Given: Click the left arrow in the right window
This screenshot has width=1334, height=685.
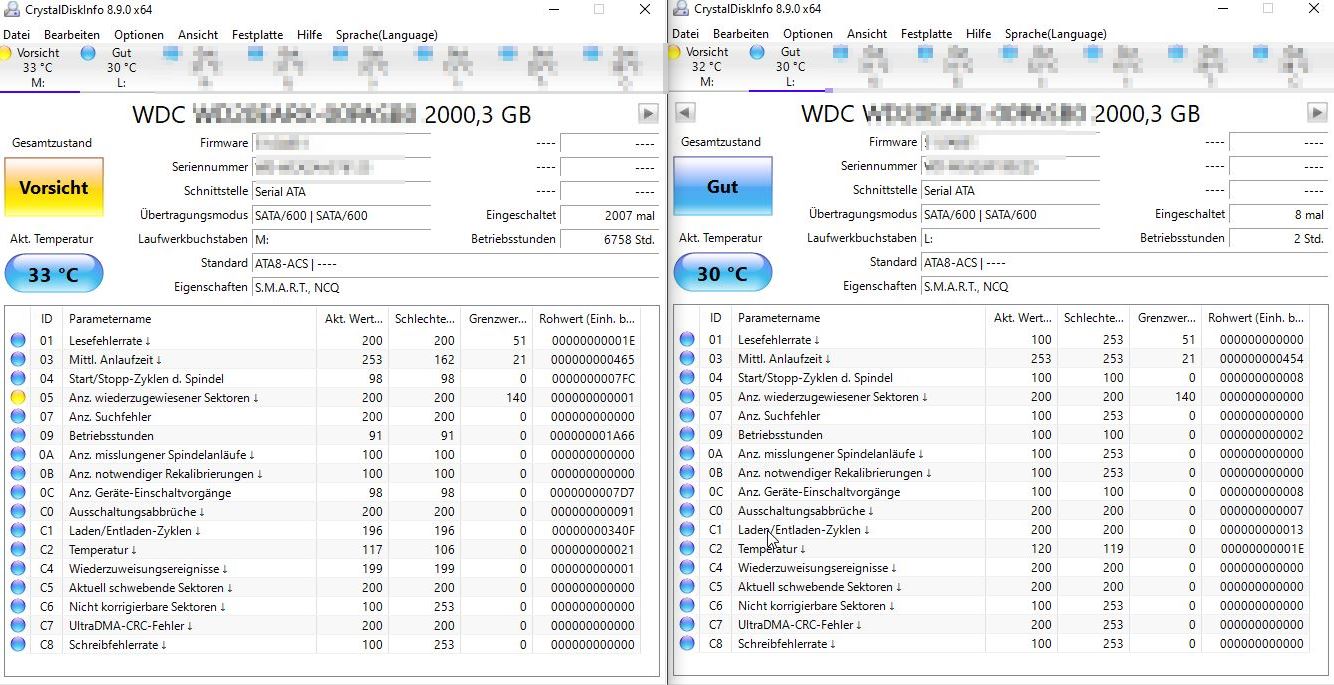Looking at the screenshot, I should (684, 113).
